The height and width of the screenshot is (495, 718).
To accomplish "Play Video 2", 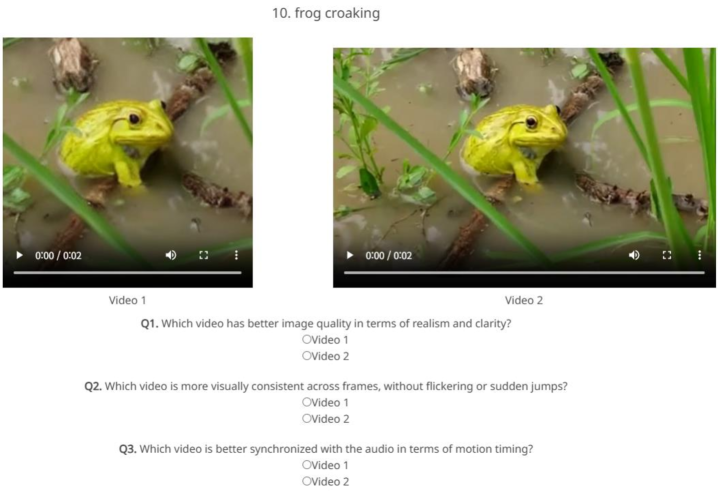I will click(349, 255).
